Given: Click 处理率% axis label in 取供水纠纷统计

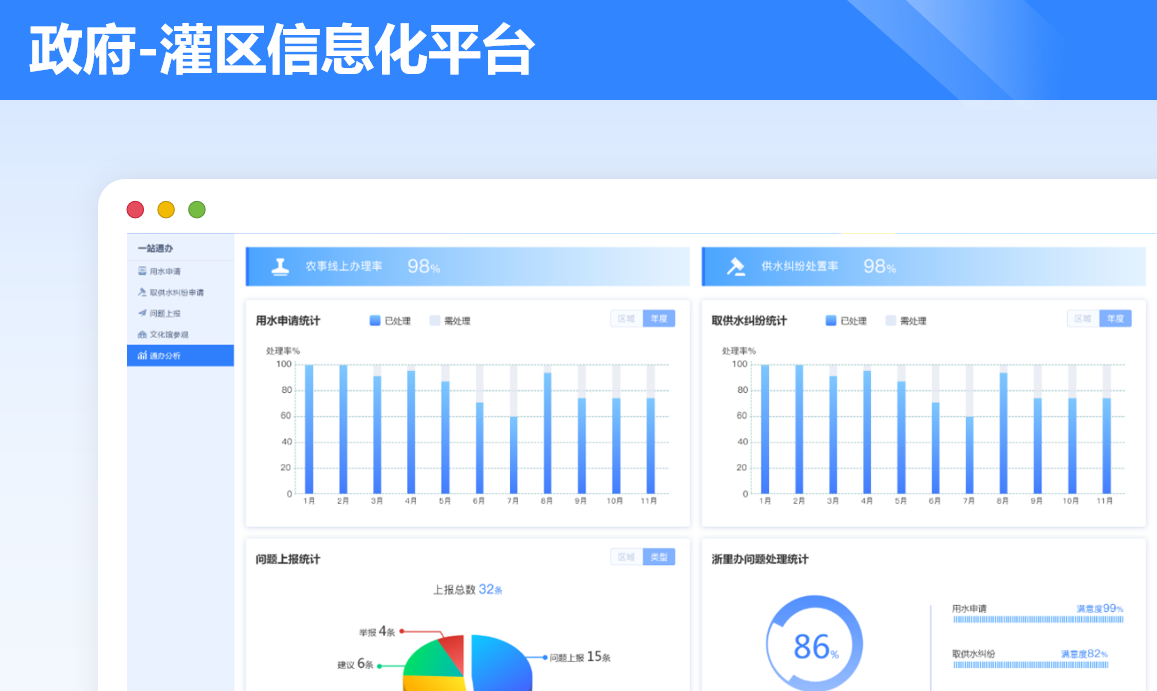Looking at the screenshot, I should 739,351.
